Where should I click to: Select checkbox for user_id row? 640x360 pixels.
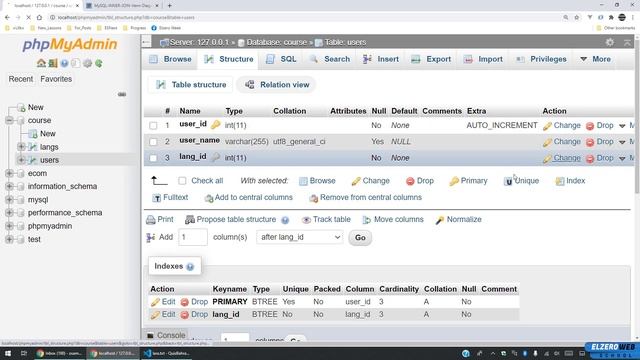(153, 126)
